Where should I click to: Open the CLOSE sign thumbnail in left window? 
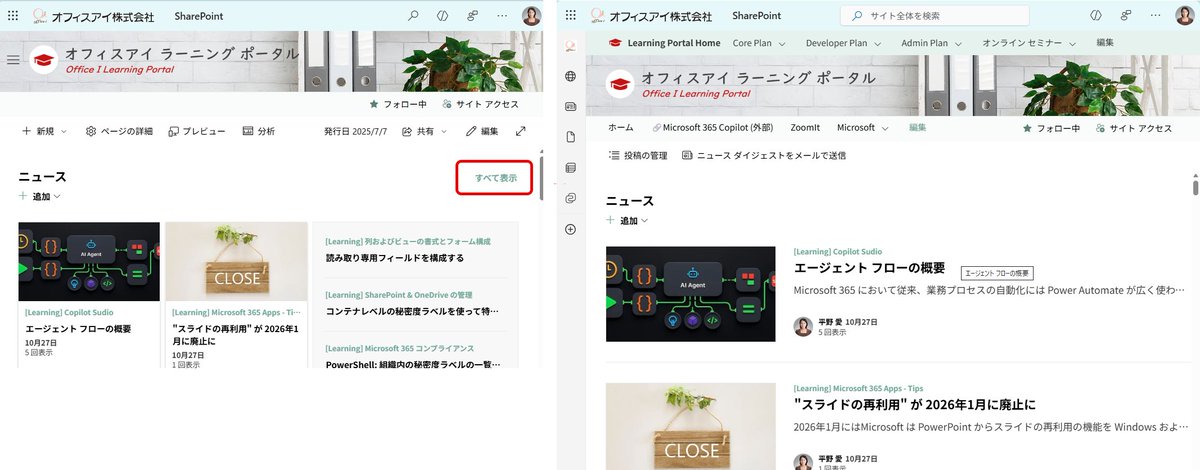[236, 261]
